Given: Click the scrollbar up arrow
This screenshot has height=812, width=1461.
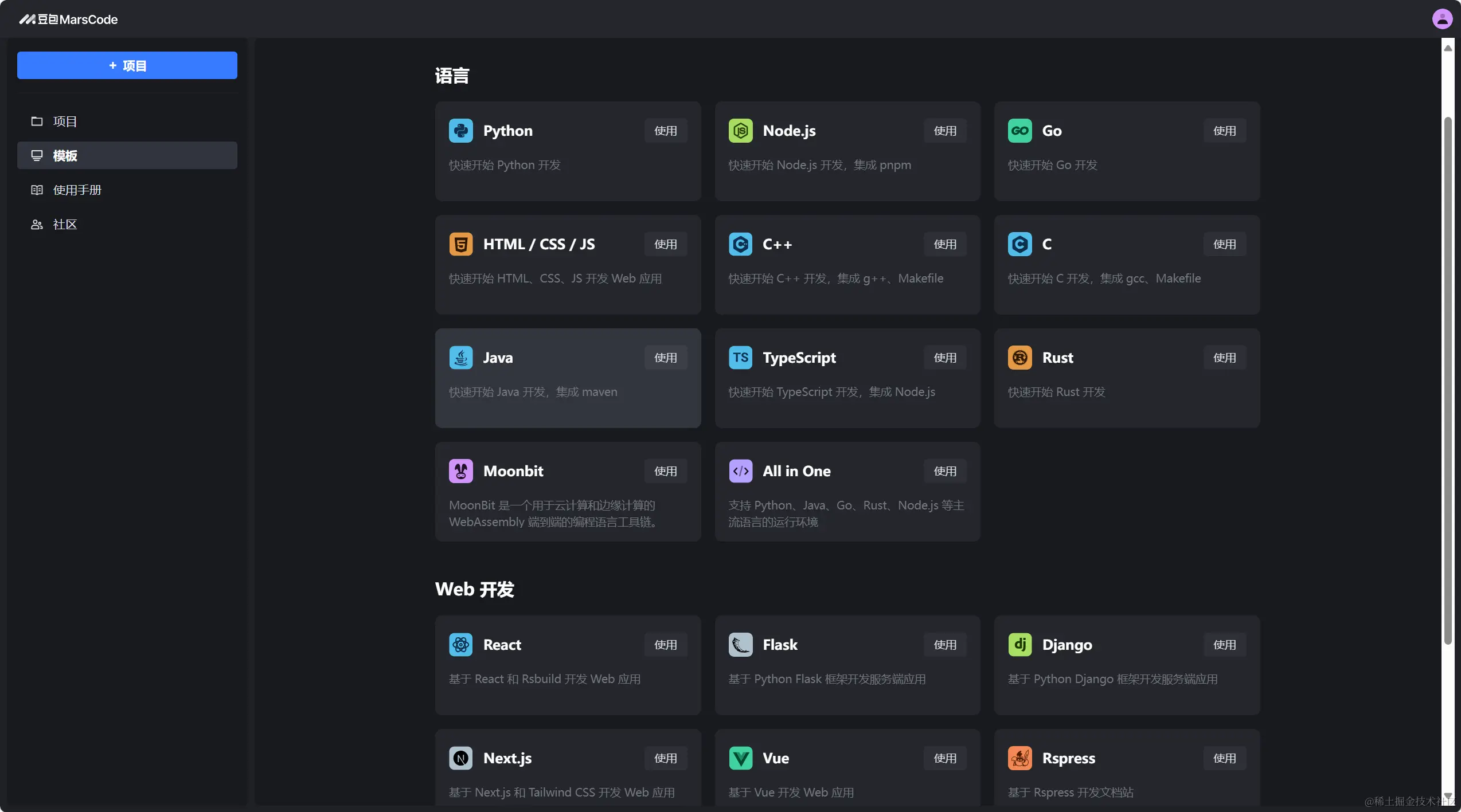Looking at the screenshot, I should pyautogui.click(x=1448, y=48).
